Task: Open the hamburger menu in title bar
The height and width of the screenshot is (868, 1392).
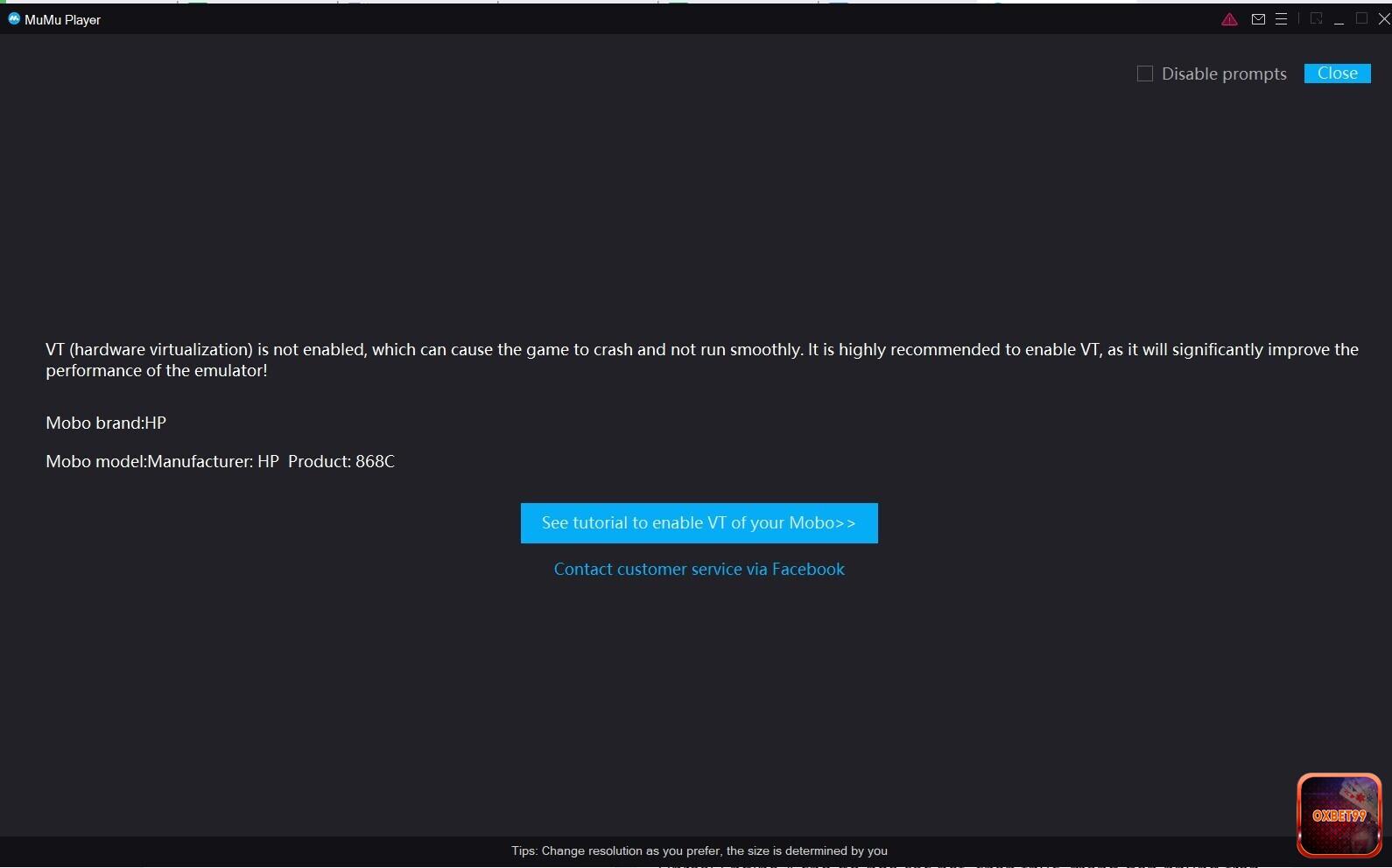Action: click(1281, 19)
